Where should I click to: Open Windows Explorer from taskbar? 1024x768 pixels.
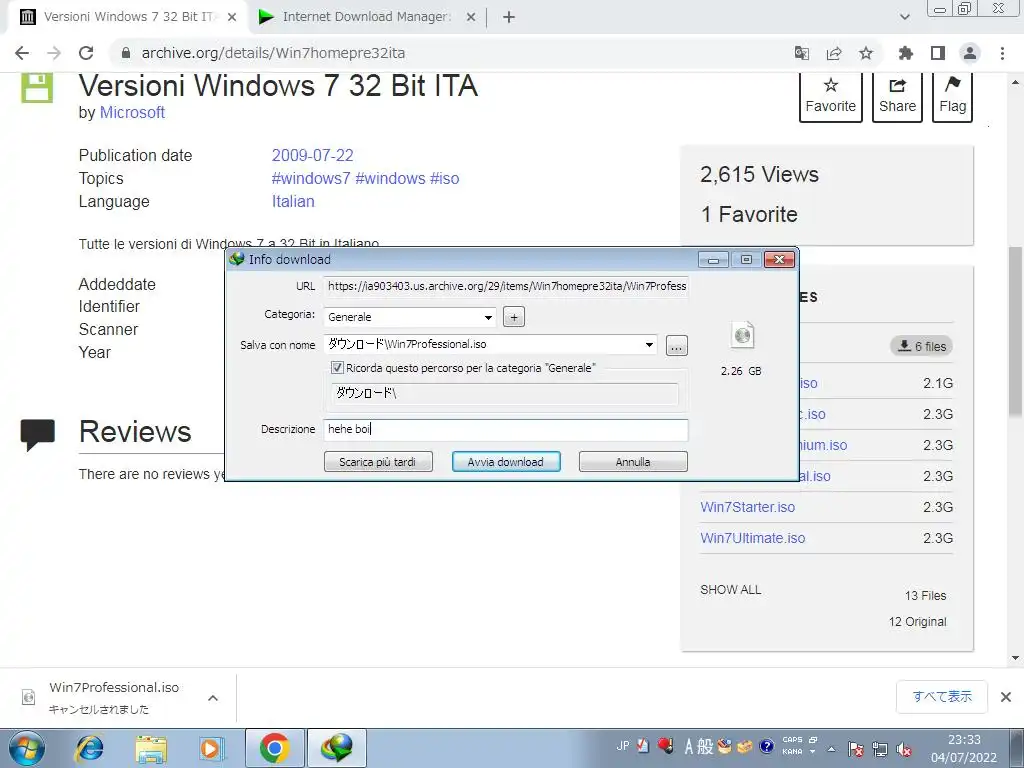pos(151,748)
